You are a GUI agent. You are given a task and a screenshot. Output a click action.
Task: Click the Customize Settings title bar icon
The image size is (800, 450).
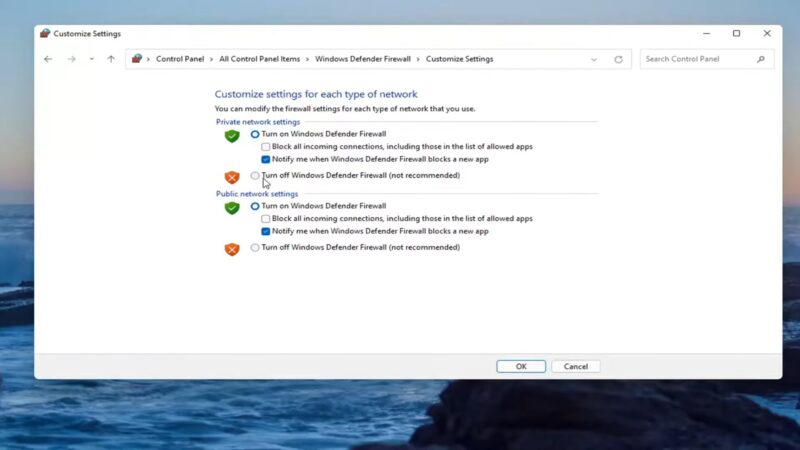click(x=45, y=34)
